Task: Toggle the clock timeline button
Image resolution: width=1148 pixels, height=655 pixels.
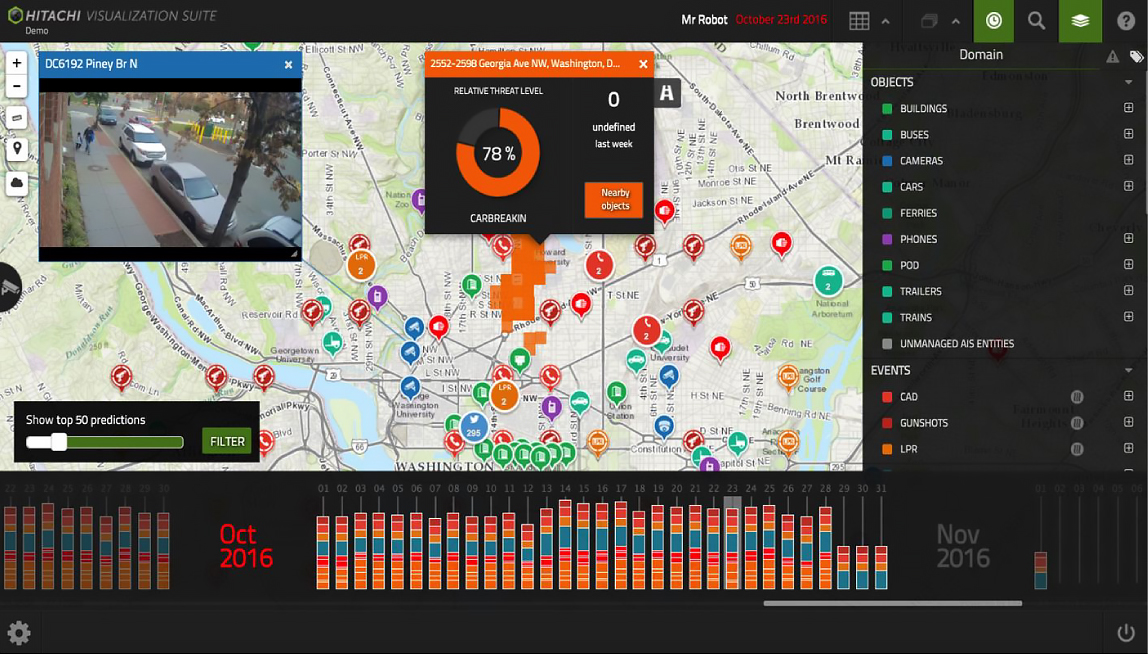Action: pyautogui.click(x=994, y=20)
